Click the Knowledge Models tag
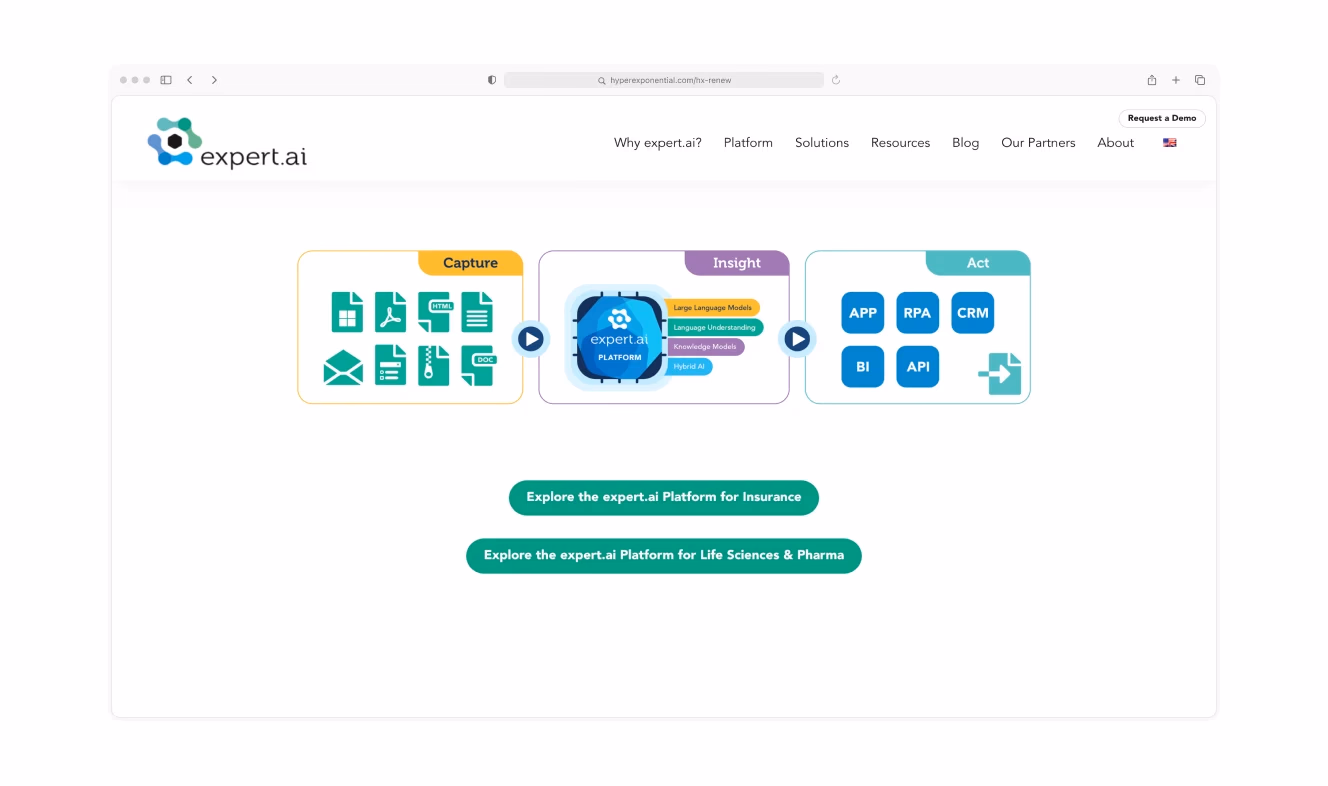The image size is (1328, 786). click(x=706, y=347)
